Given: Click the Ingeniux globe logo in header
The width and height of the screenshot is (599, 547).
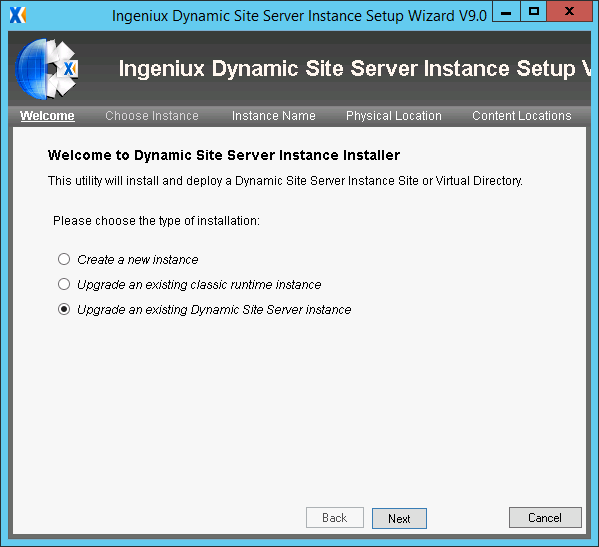Looking at the screenshot, I should pyautogui.click(x=47, y=69).
